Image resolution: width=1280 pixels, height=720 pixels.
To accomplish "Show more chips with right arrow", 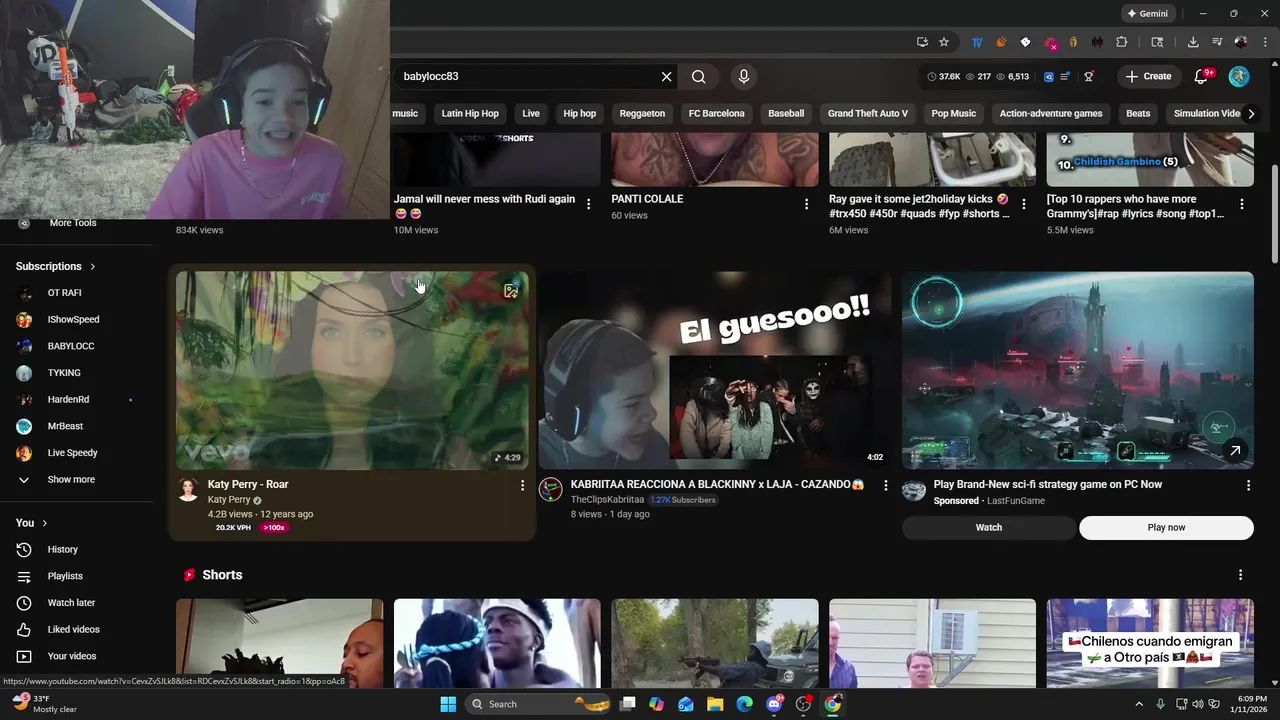I will point(1251,113).
